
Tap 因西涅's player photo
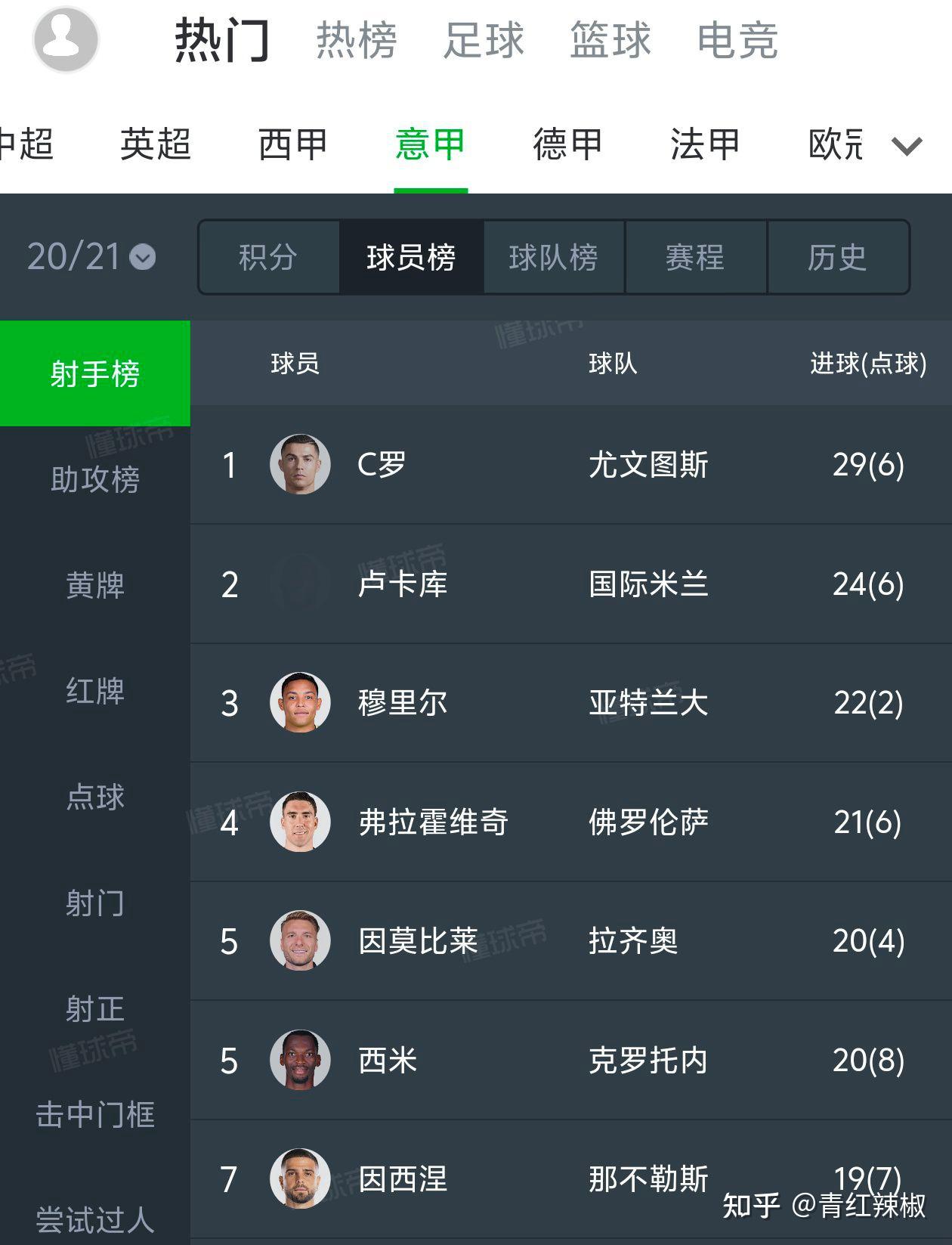[x=300, y=1178]
